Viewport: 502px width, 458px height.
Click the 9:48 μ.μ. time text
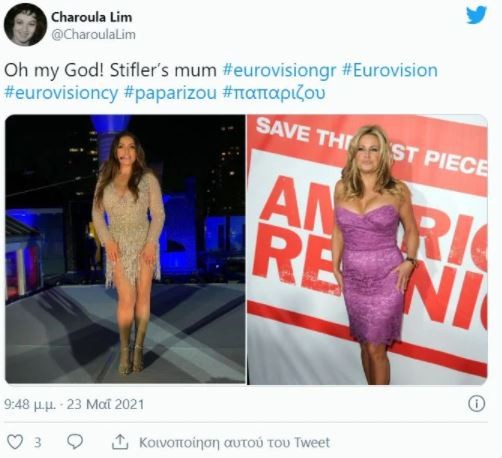click(30, 404)
